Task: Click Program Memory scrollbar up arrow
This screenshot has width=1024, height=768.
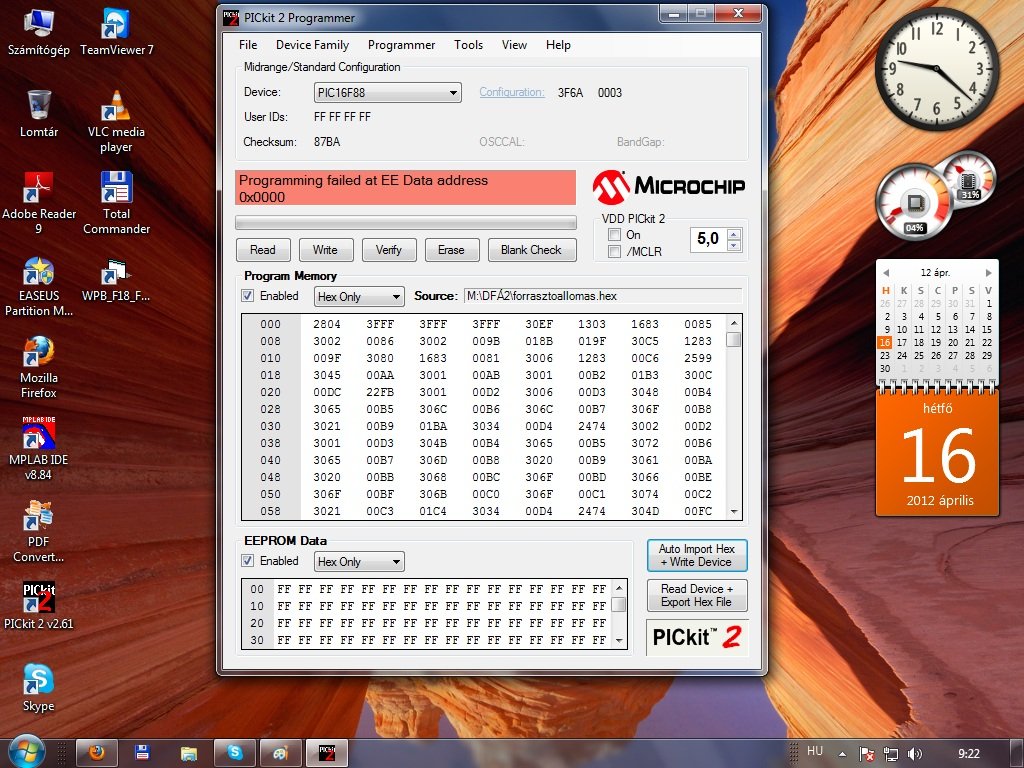Action: pos(734,323)
